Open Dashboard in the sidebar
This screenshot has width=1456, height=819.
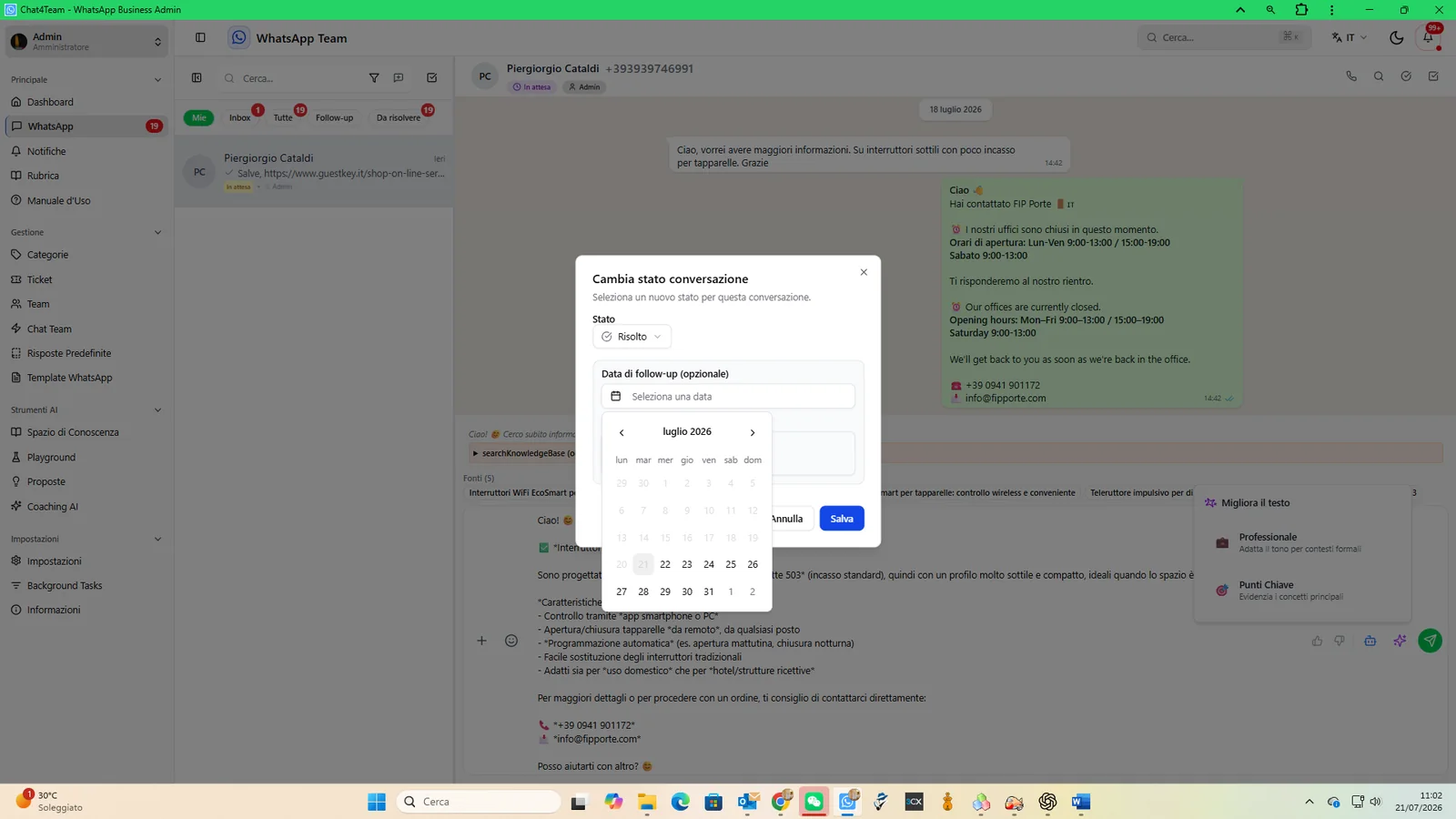pos(86,102)
